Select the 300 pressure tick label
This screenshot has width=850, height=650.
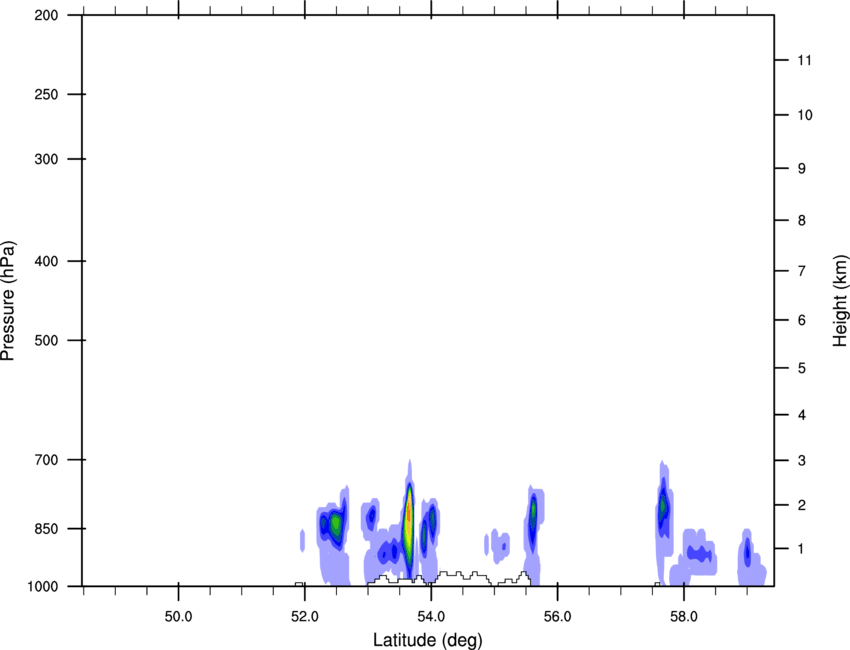click(x=46, y=159)
